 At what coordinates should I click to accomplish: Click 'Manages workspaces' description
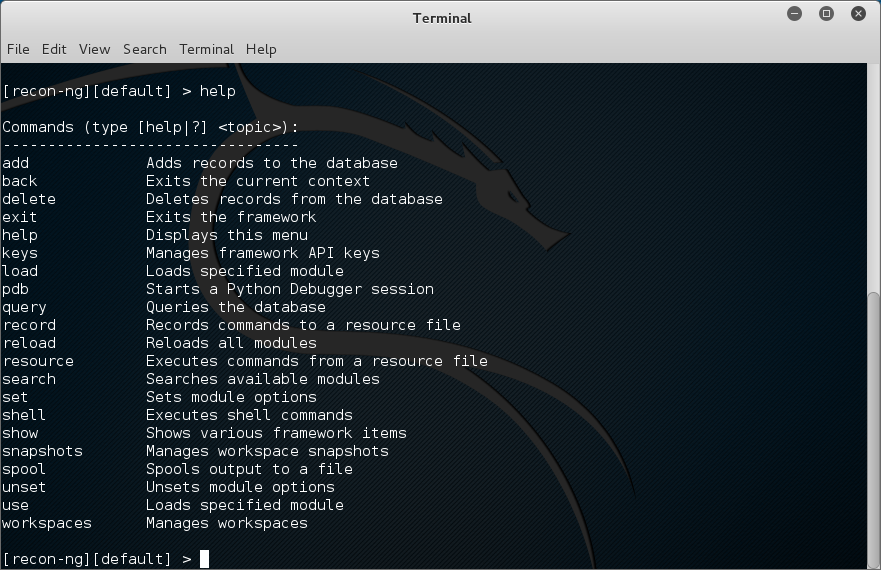[x=227, y=523]
